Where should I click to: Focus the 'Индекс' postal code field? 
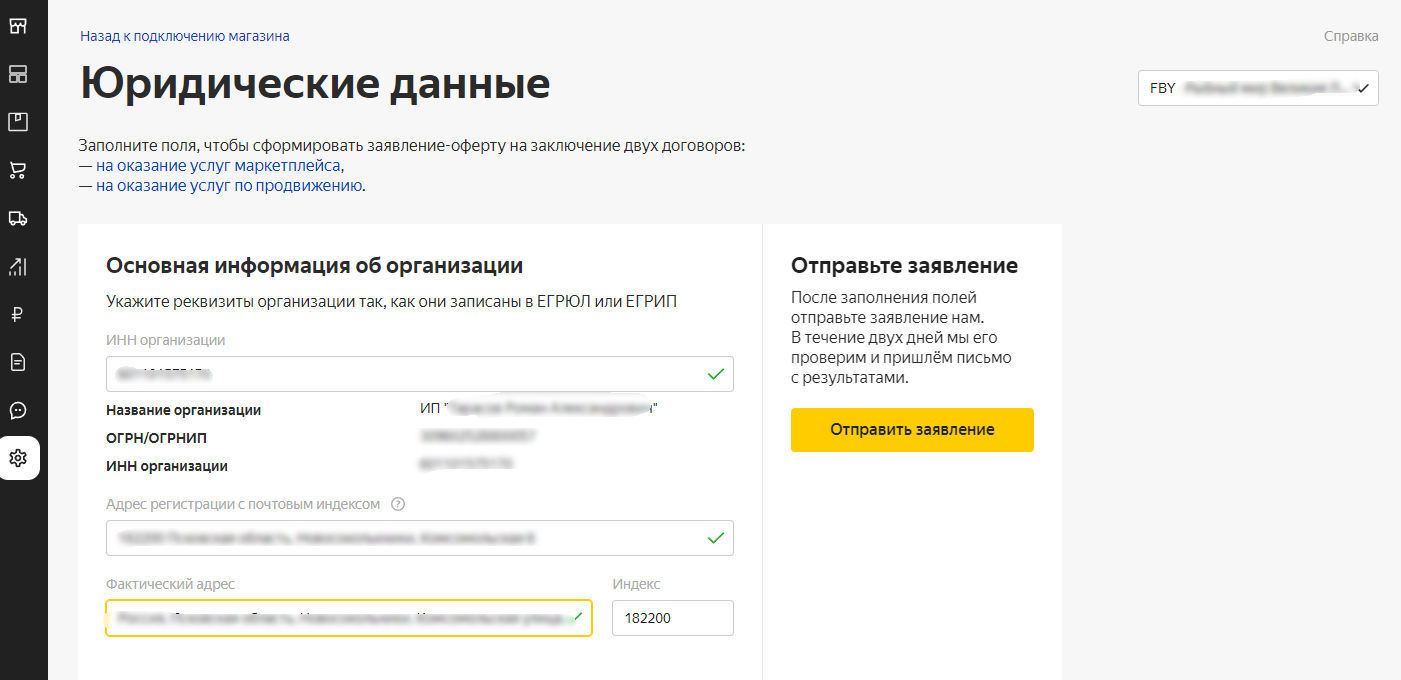(x=672, y=618)
